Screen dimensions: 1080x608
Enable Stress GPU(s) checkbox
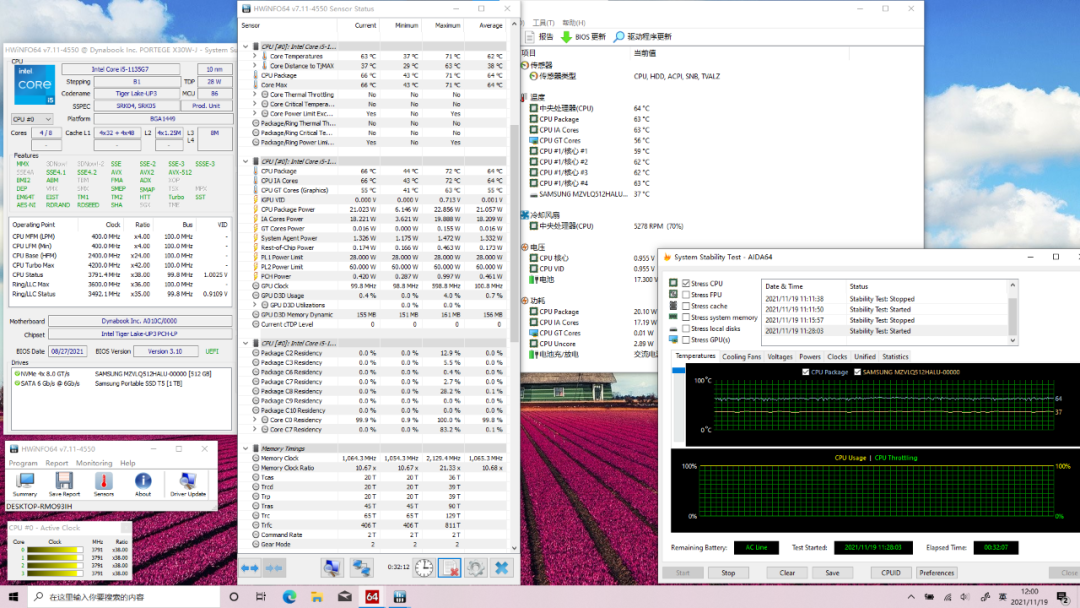tap(686, 339)
